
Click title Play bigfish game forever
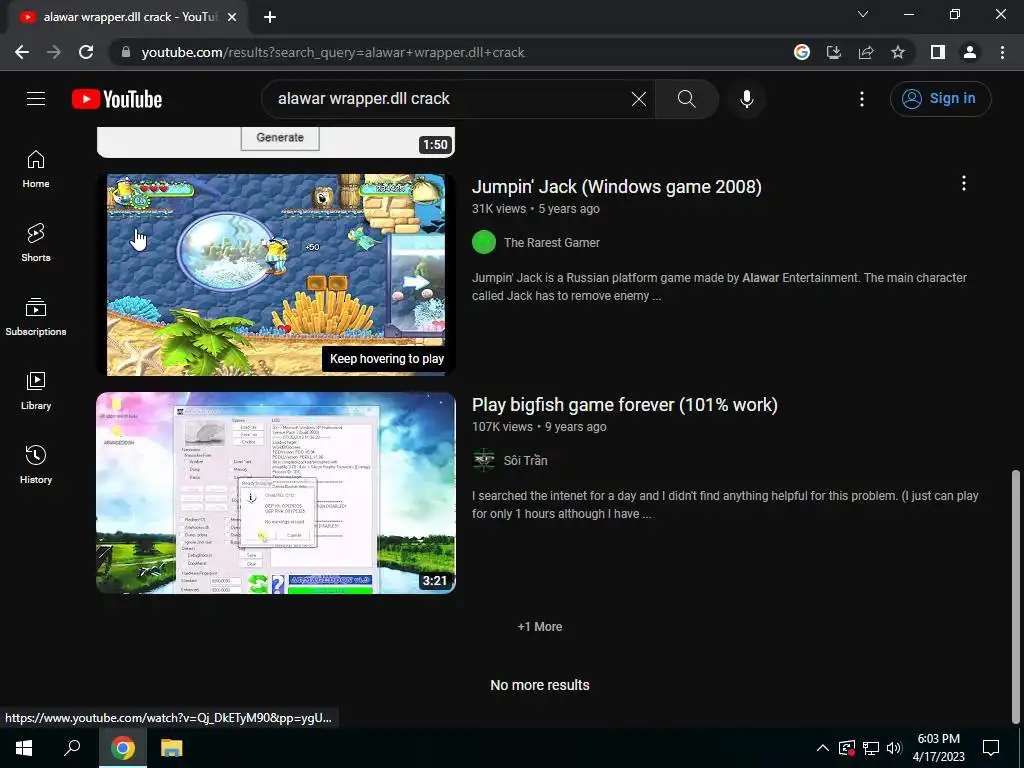click(625, 405)
